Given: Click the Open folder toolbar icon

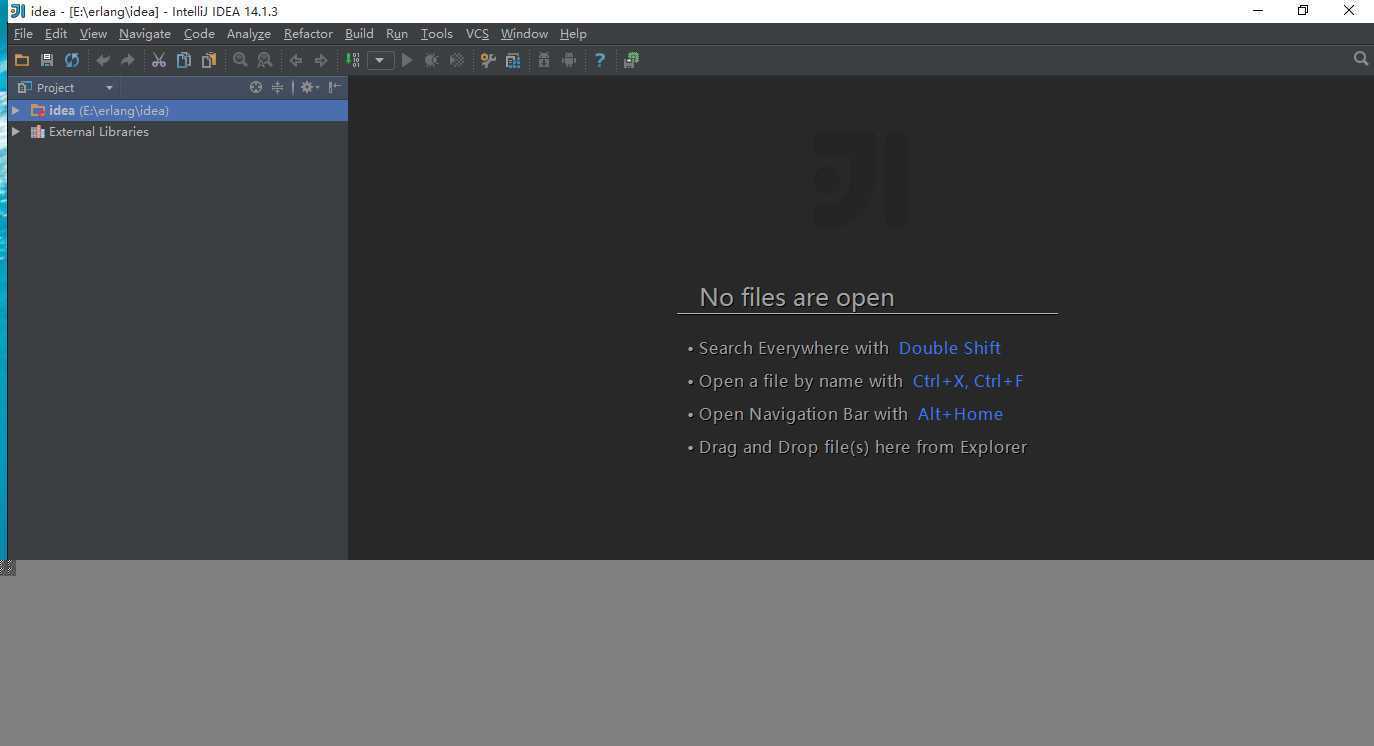Looking at the screenshot, I should pos(21,60).
